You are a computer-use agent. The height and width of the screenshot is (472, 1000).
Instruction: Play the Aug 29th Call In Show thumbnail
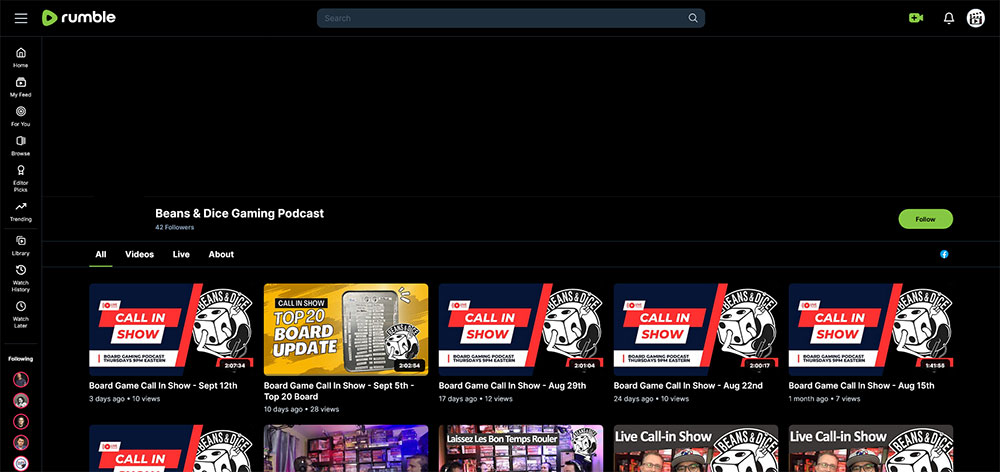pyautogui.click(x=521, y=329)
